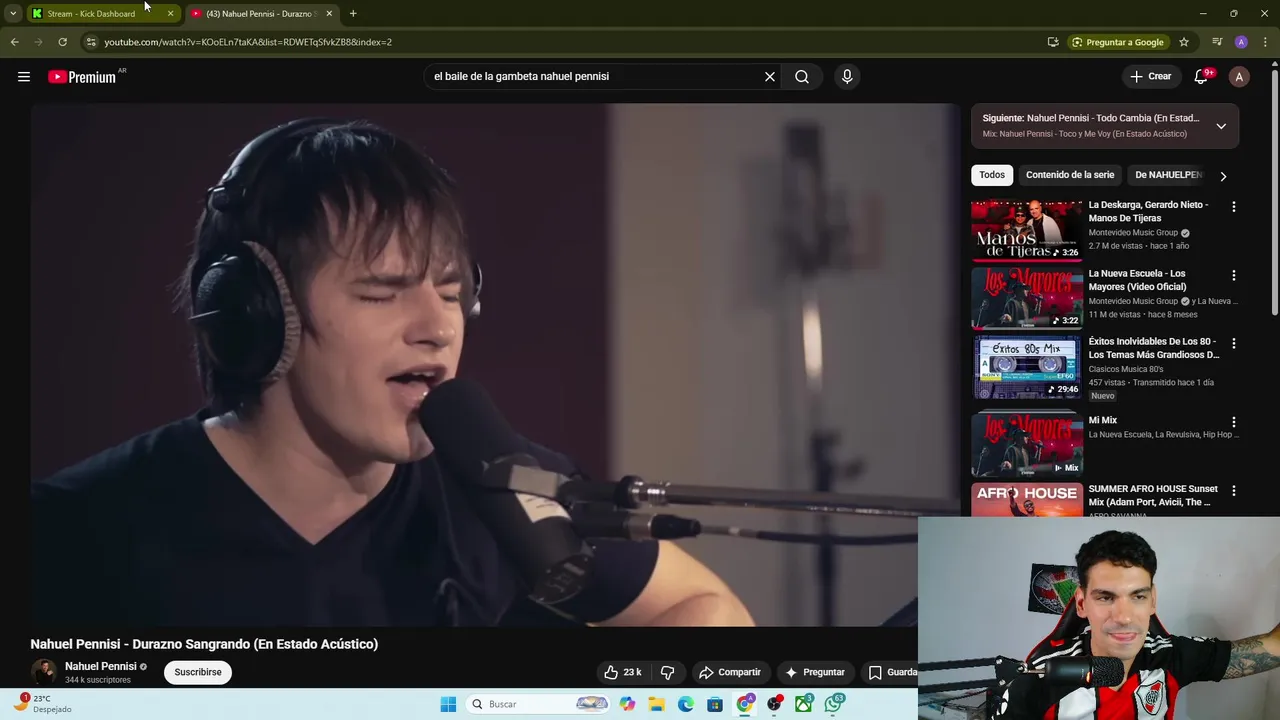
Task: Open Montevideo Music Group channel under La Deskarga
Action: coord(1133,233)
